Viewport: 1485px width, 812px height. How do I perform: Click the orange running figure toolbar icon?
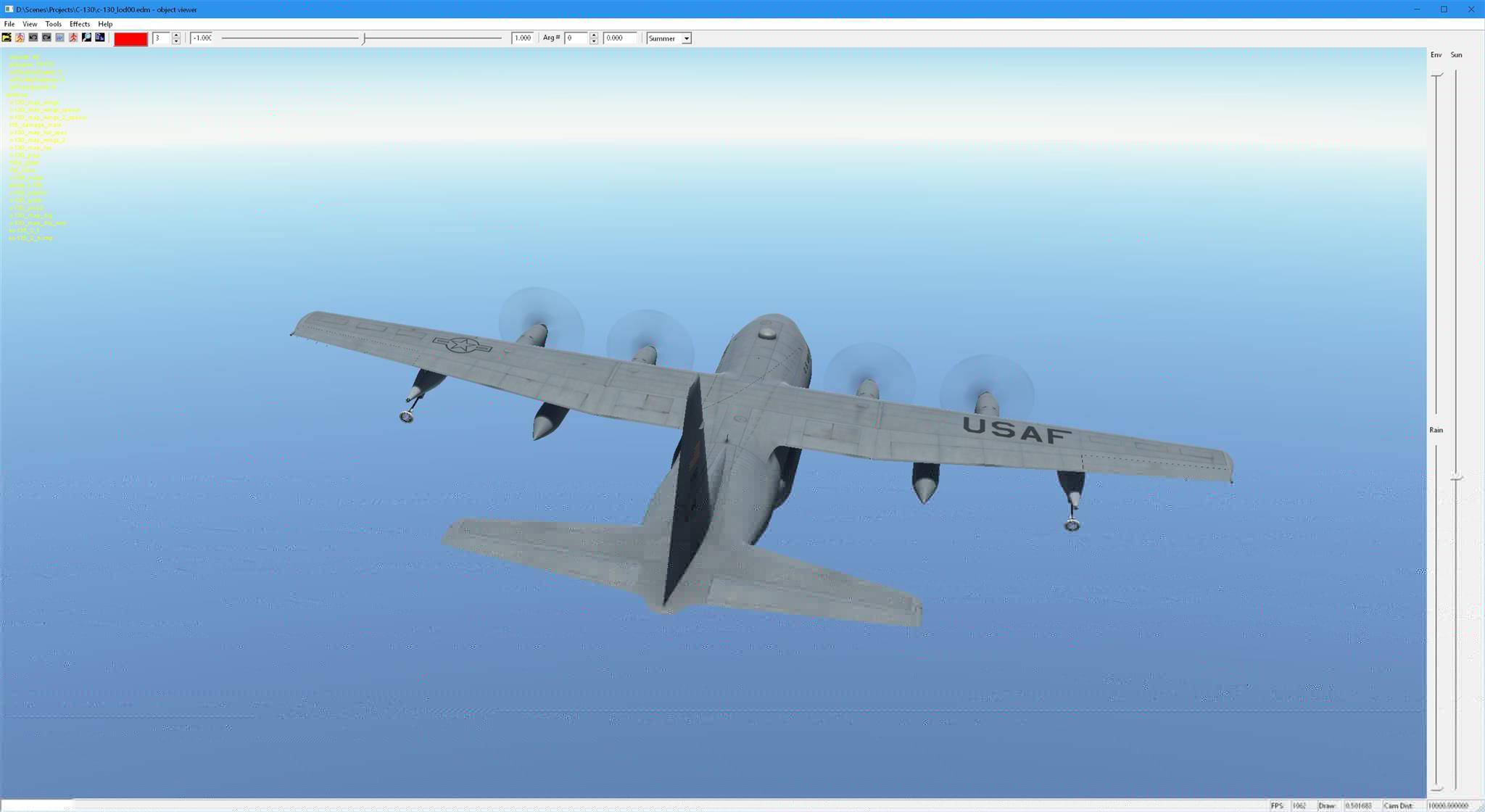20,38
